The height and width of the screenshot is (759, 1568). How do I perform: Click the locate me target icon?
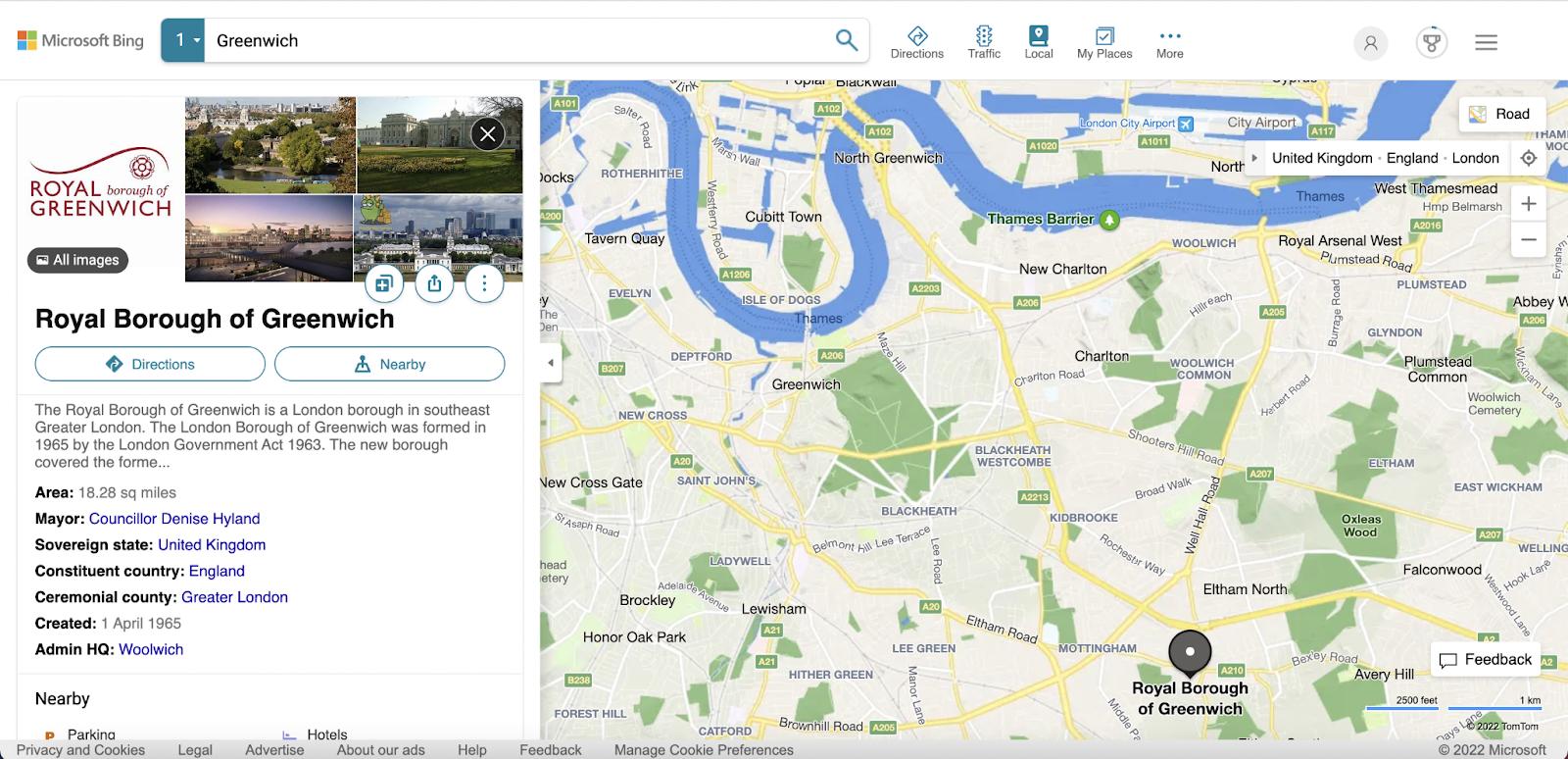coord(1529,158)
